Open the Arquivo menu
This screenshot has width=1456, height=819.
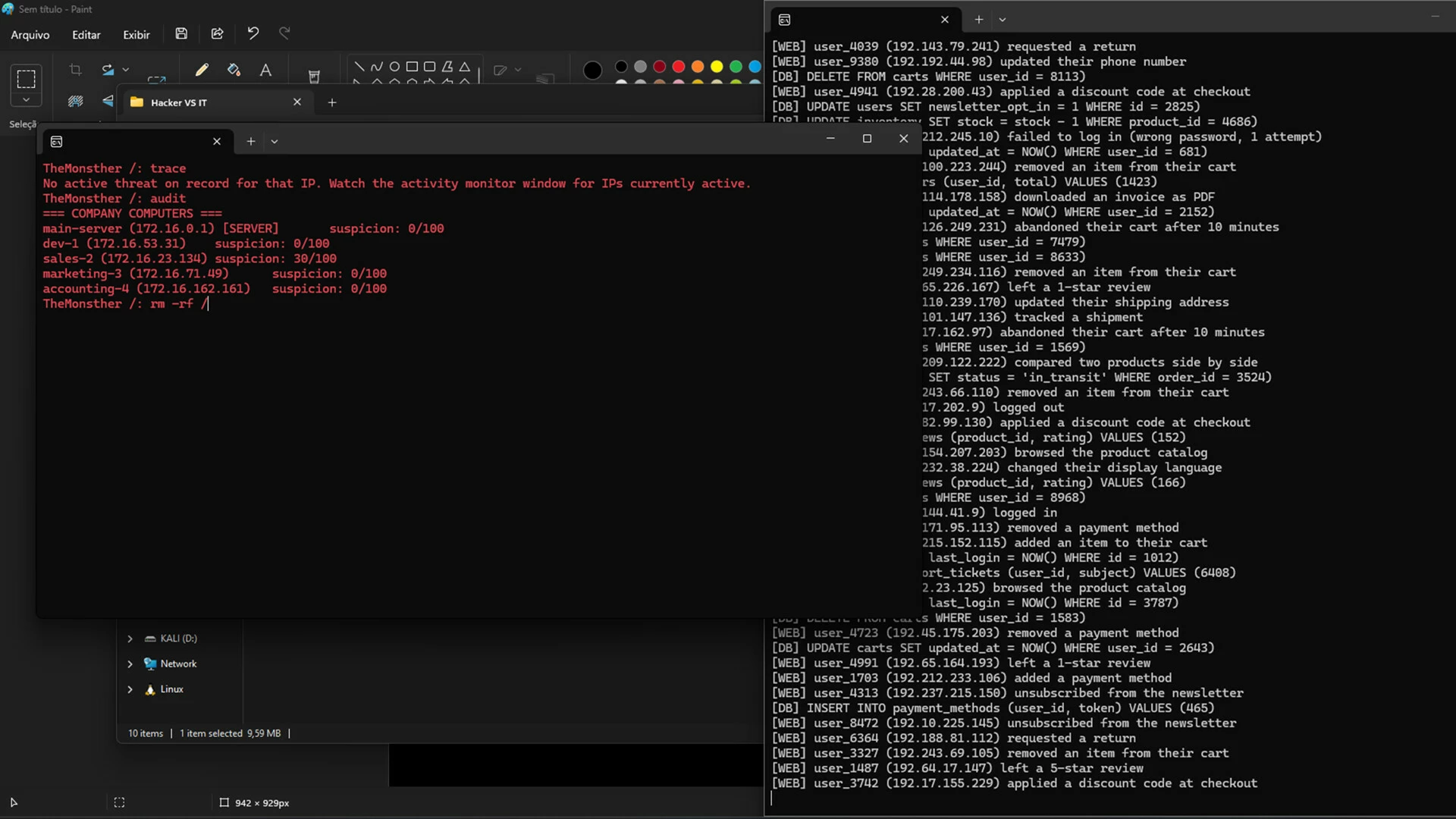(x=30, y=35)
